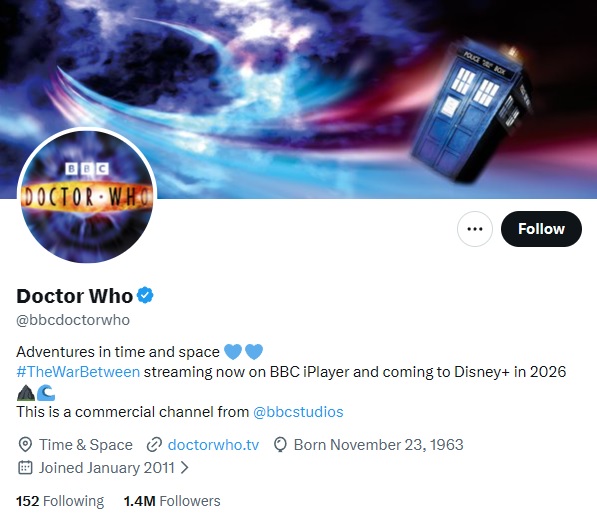The image size is (597, 518).
Task: Open the #TheWarBetween hashtag
Action: coord(78,371)
